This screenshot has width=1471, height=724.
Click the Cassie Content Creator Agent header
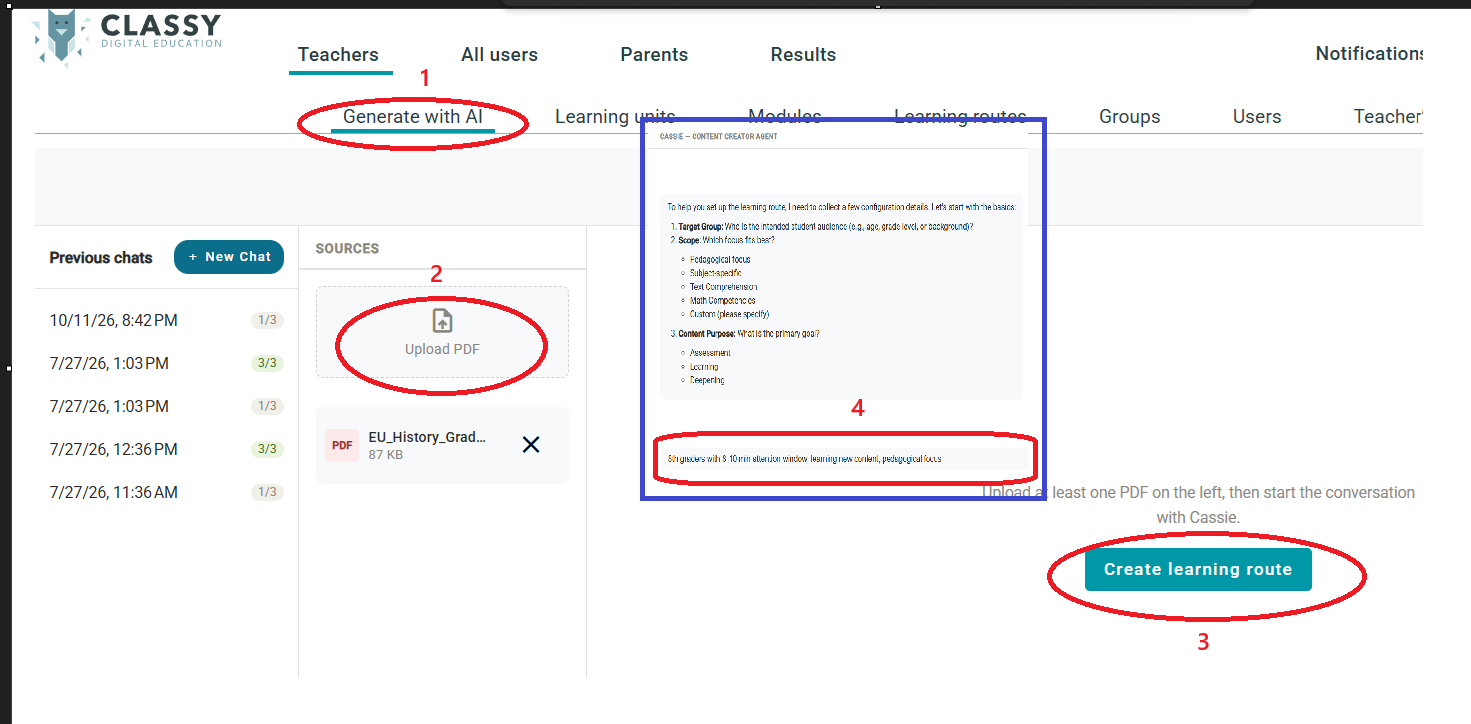click(718, 136)
